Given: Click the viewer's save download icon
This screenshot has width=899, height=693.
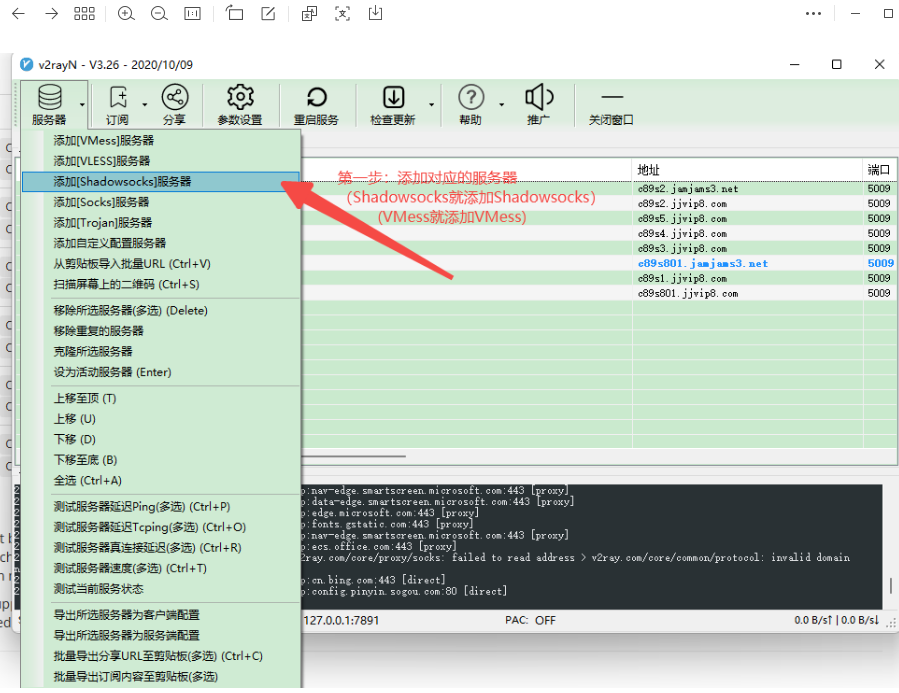Looking at the screenshot, I should click(376, 13).
